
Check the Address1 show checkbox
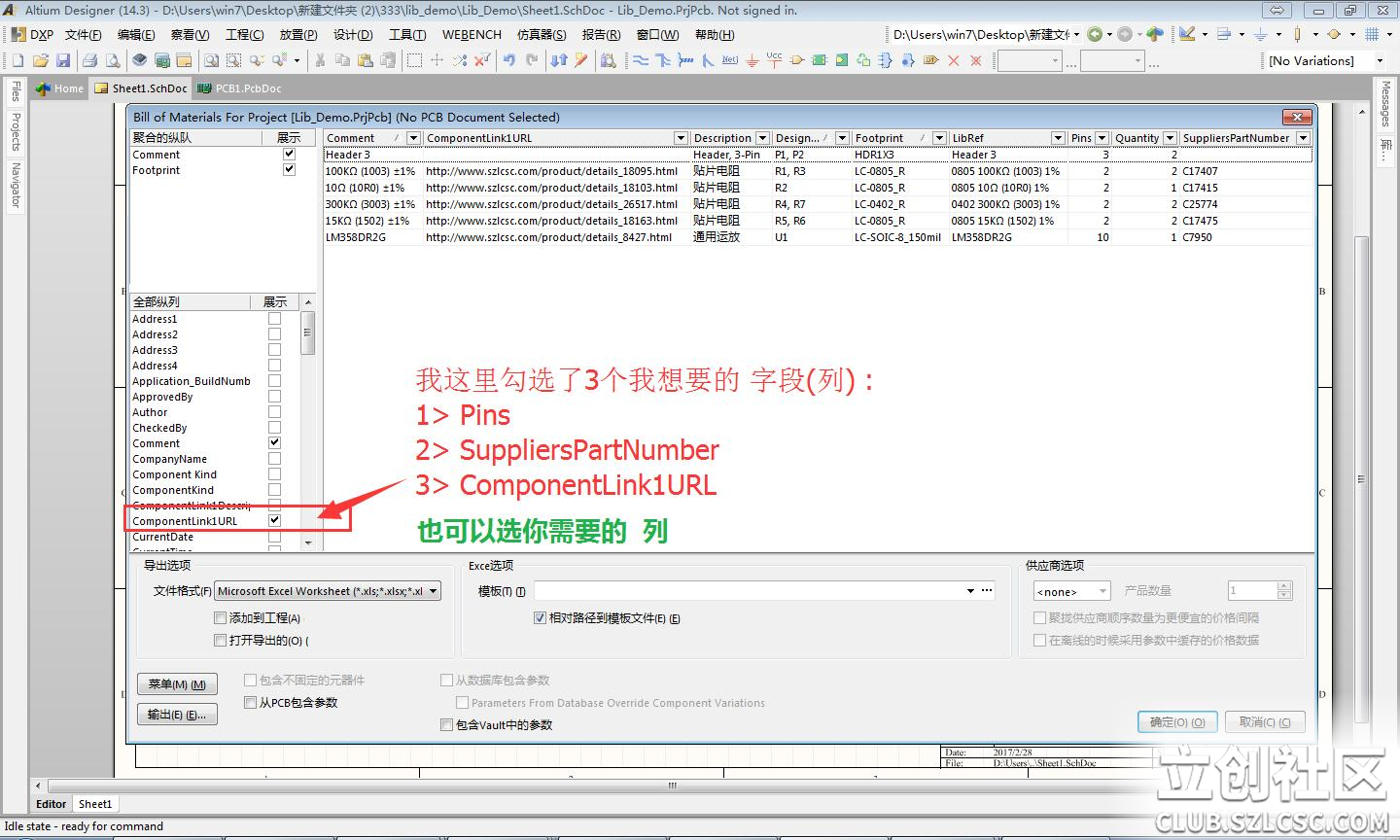pyautogui.click(x=274, y=318)
